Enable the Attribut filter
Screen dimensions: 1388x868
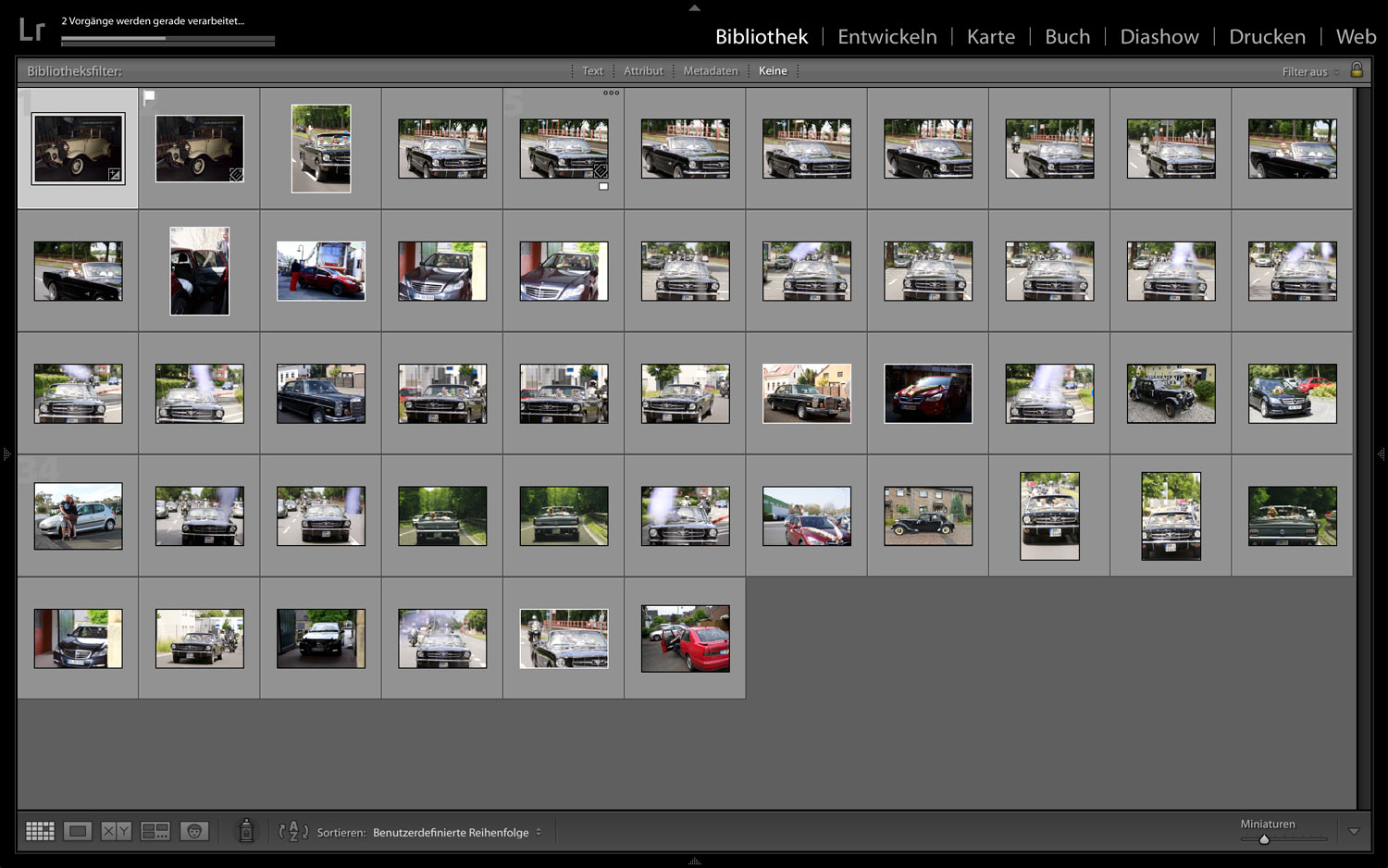click(643, 70)
